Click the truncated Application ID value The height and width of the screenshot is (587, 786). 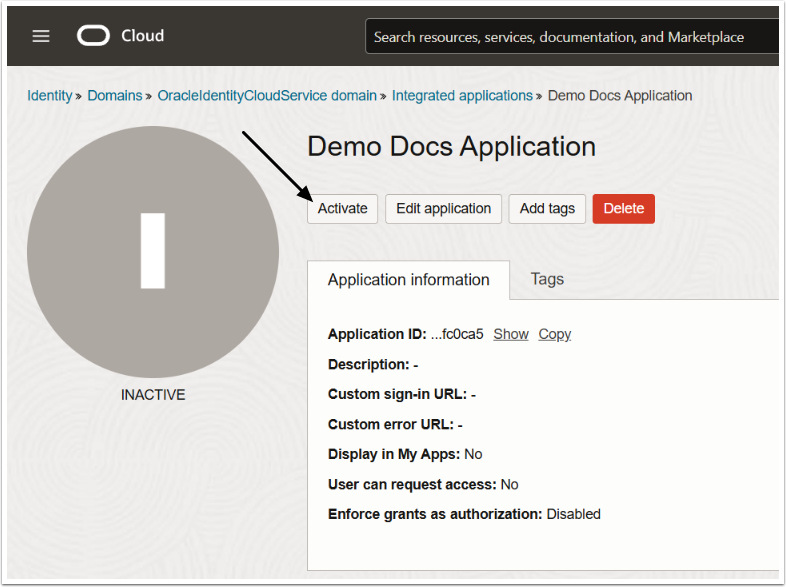point(457,334)
